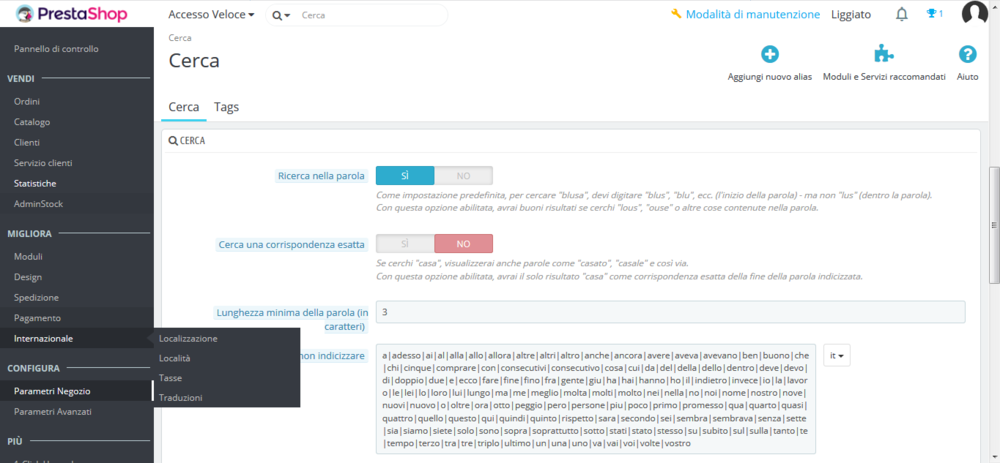Open the Catalogo menu
Viewport: 1000px width, 463px height.
[32, 122]
